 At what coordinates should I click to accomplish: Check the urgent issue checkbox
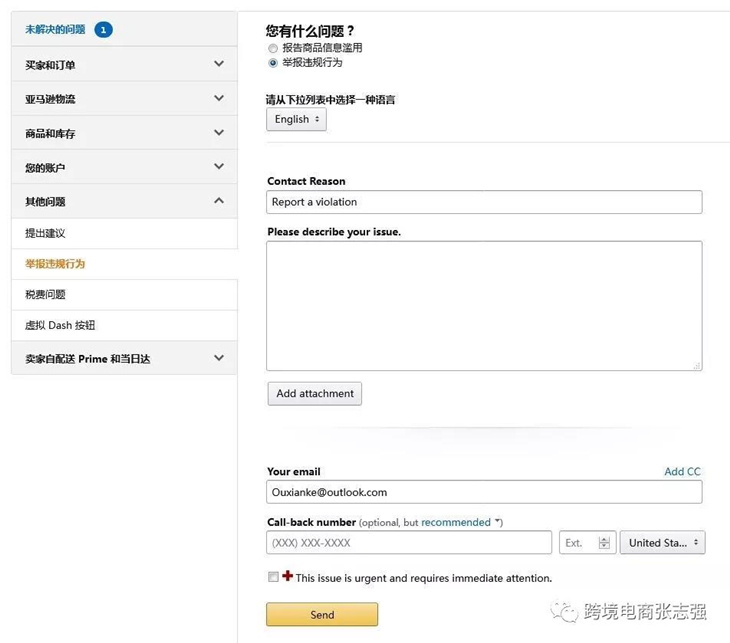tap(273, 577)
